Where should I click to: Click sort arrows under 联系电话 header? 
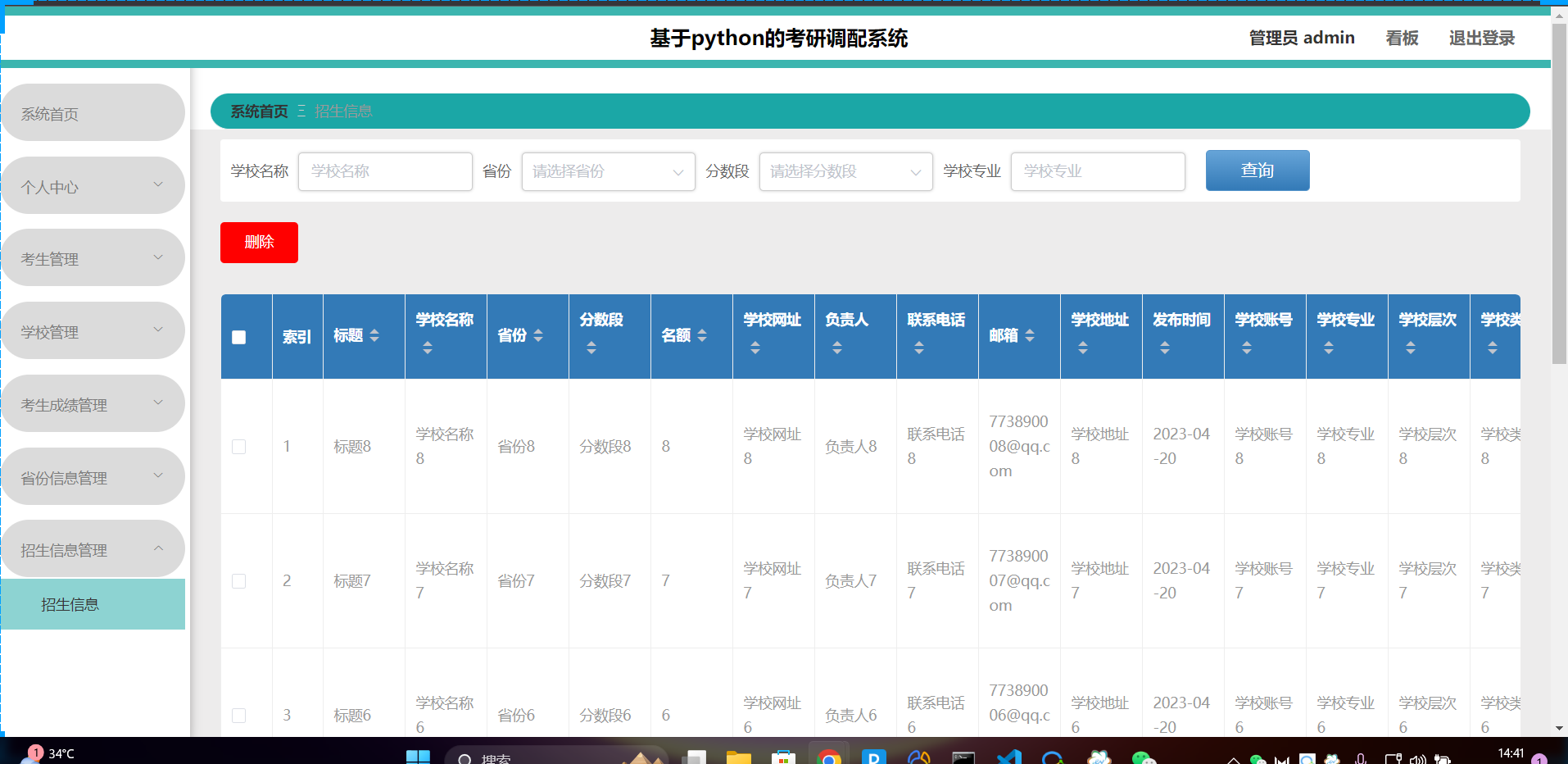[x=919, y=348]
